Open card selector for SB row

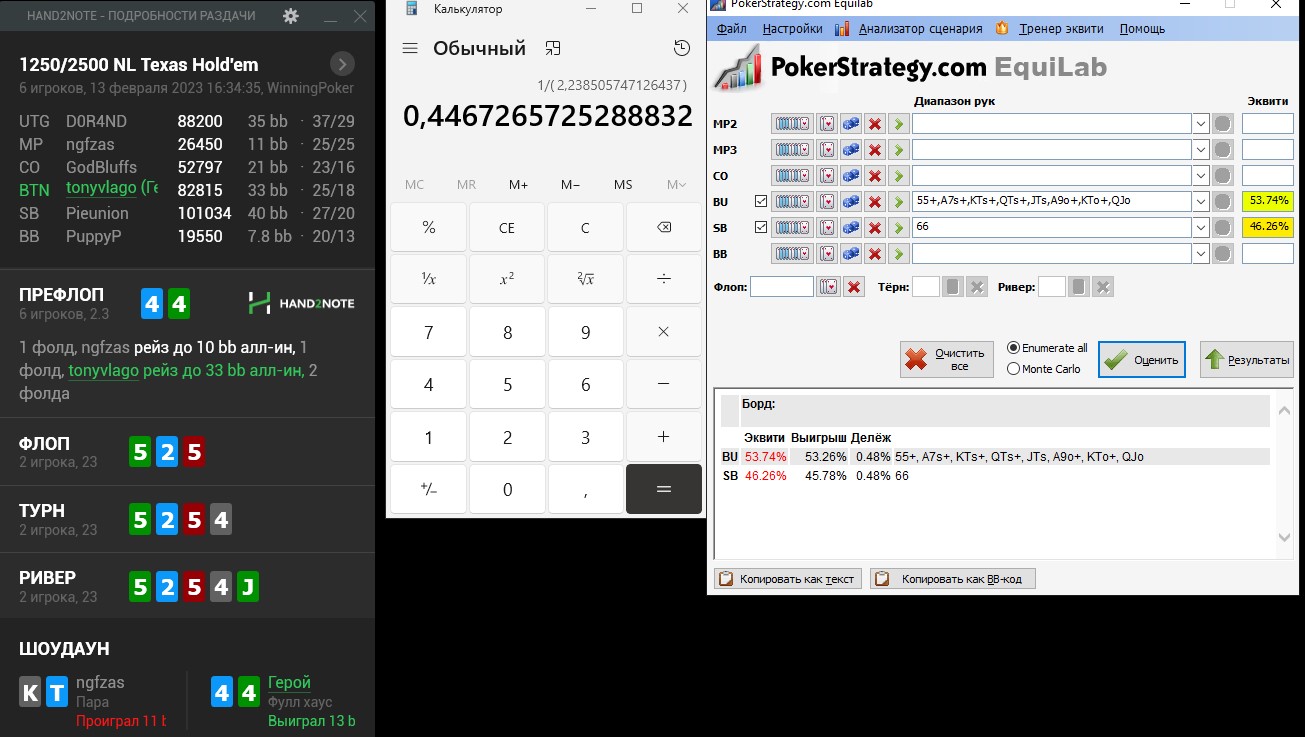pyautogui.click(x=827, y=228)
